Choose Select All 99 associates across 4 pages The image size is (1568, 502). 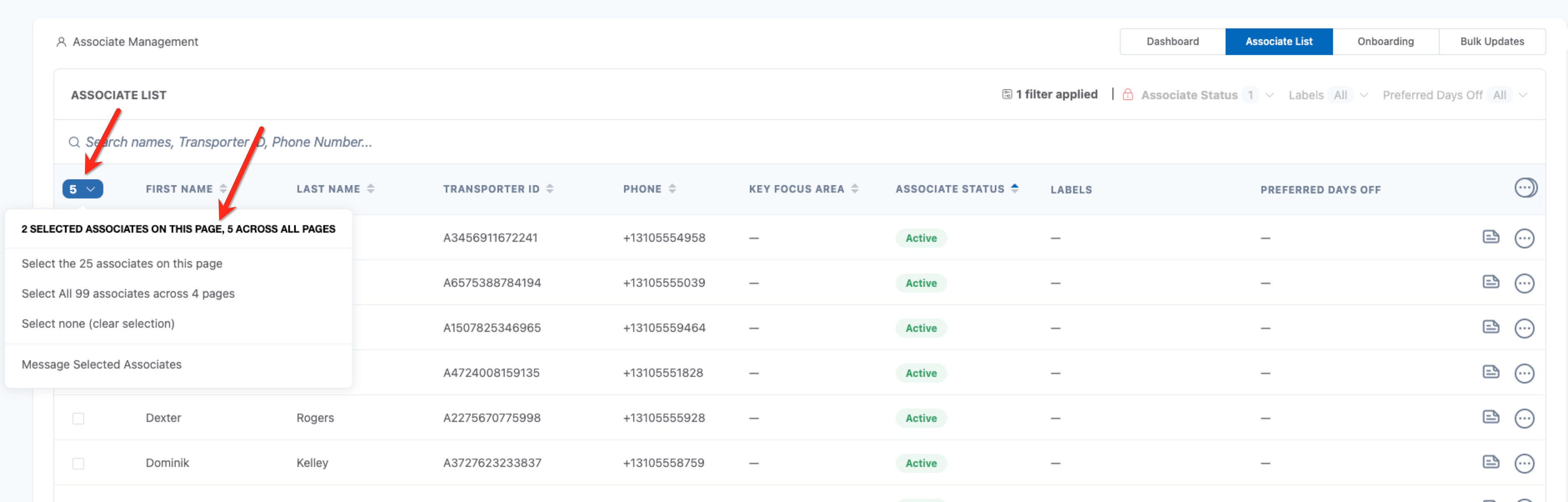(128, 294)
